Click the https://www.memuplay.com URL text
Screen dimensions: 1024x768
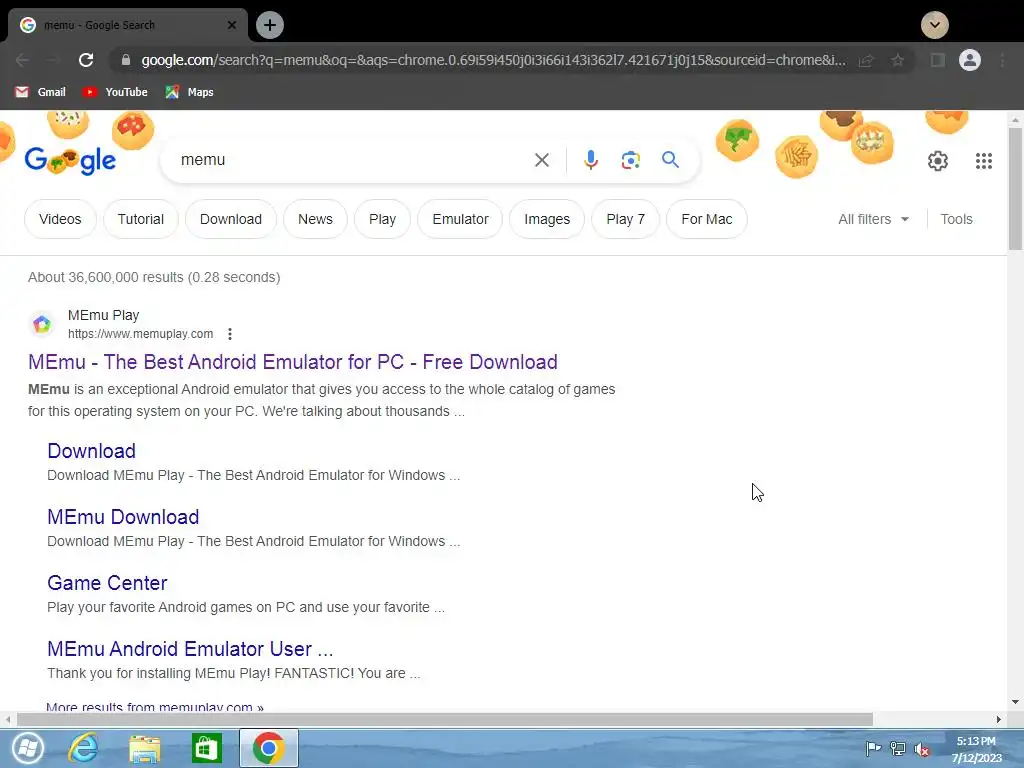(140, 334)
